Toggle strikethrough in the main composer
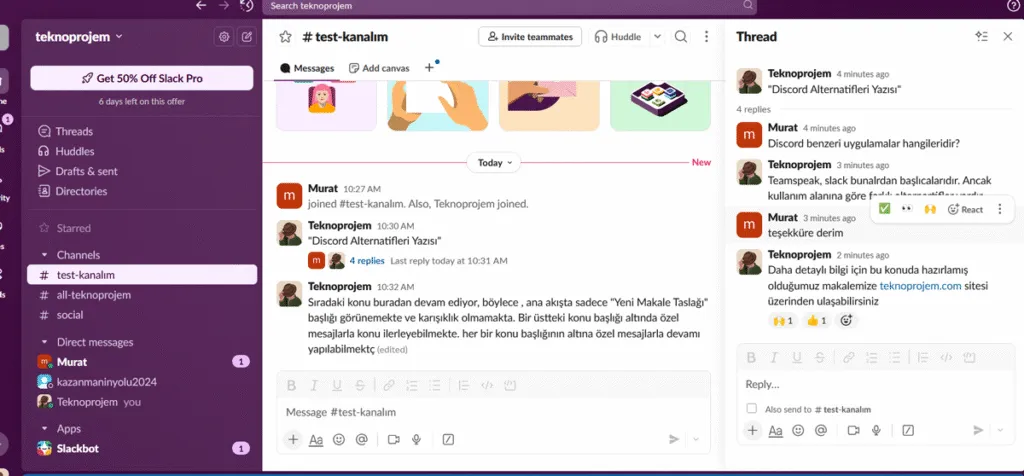Image resolution: width=1024 pixels, height=476 pixels. click(x=360, y=386)
